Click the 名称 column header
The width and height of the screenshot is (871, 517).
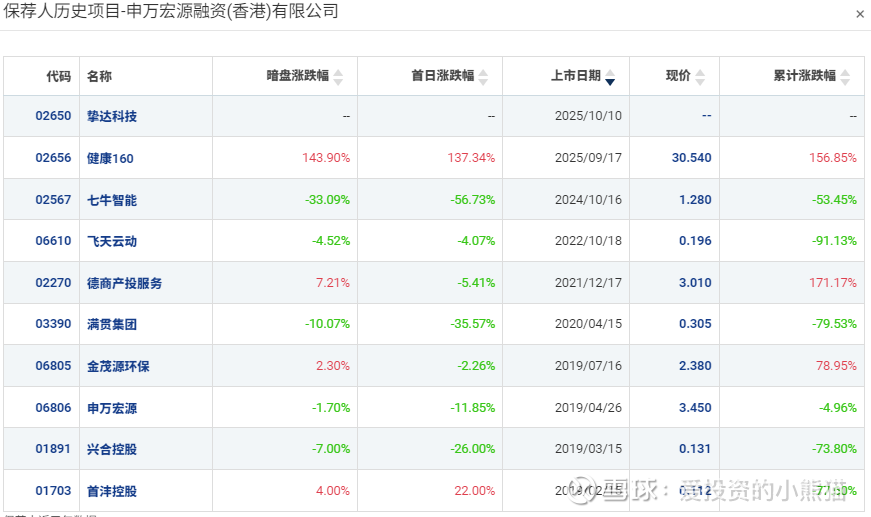99,76
